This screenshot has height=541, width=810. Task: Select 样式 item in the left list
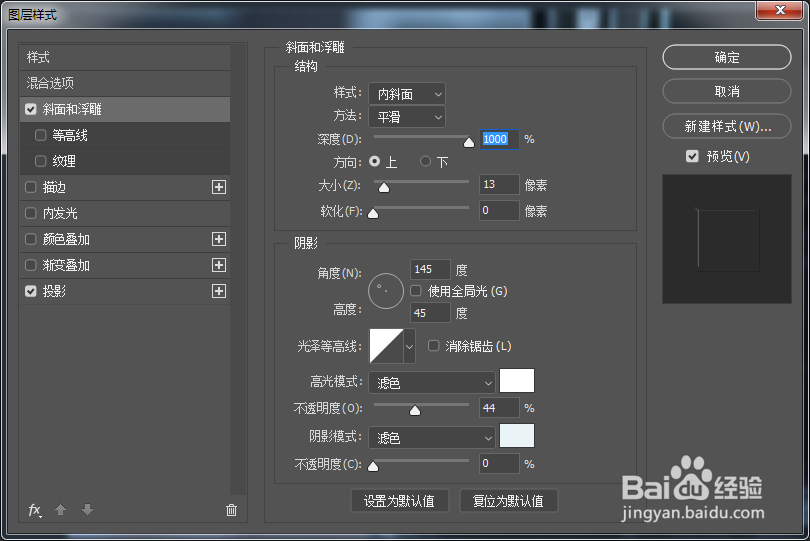(x=125, y=57)
